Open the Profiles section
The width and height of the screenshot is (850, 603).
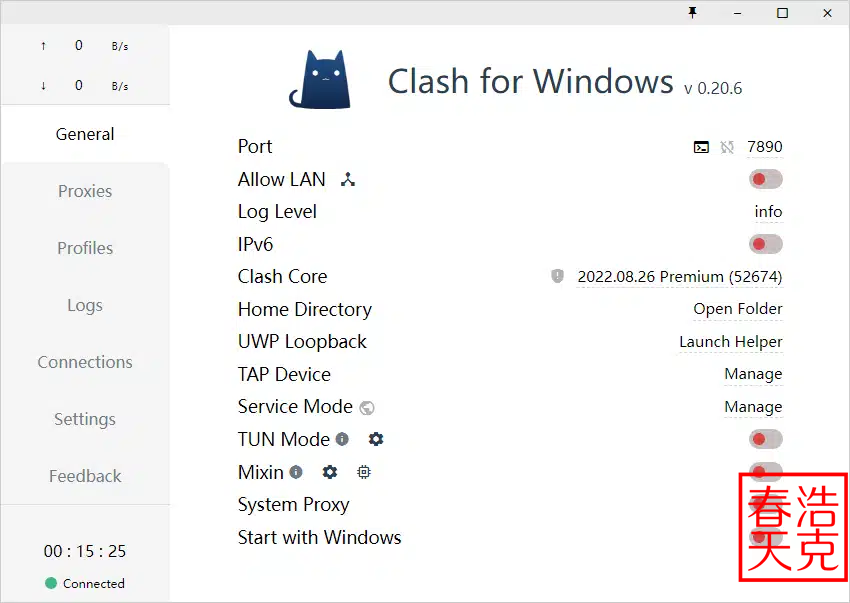pyautogui.click(x=85, y=248)
